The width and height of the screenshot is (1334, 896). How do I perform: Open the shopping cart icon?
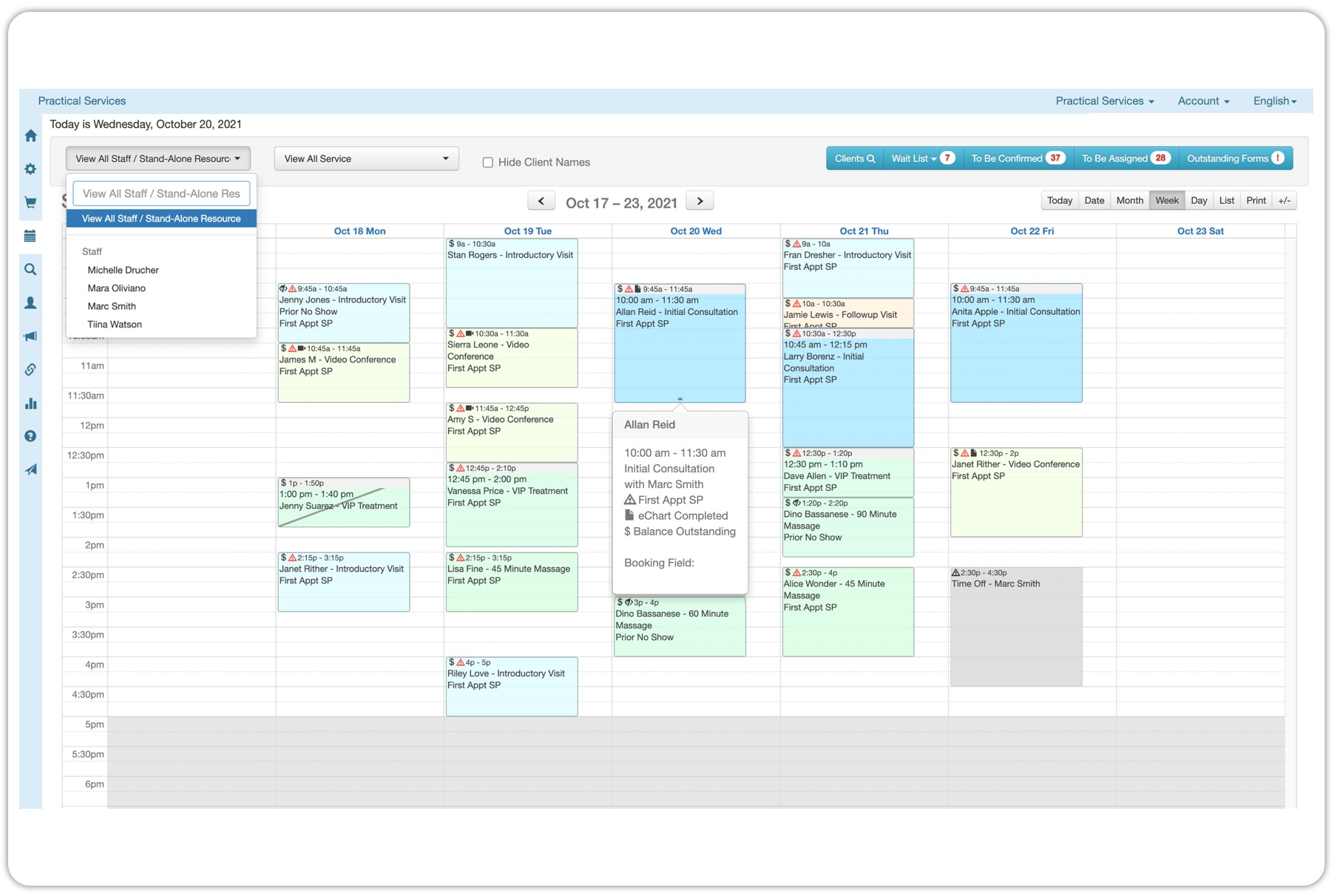pyautogui.click(x=30, y=203)
